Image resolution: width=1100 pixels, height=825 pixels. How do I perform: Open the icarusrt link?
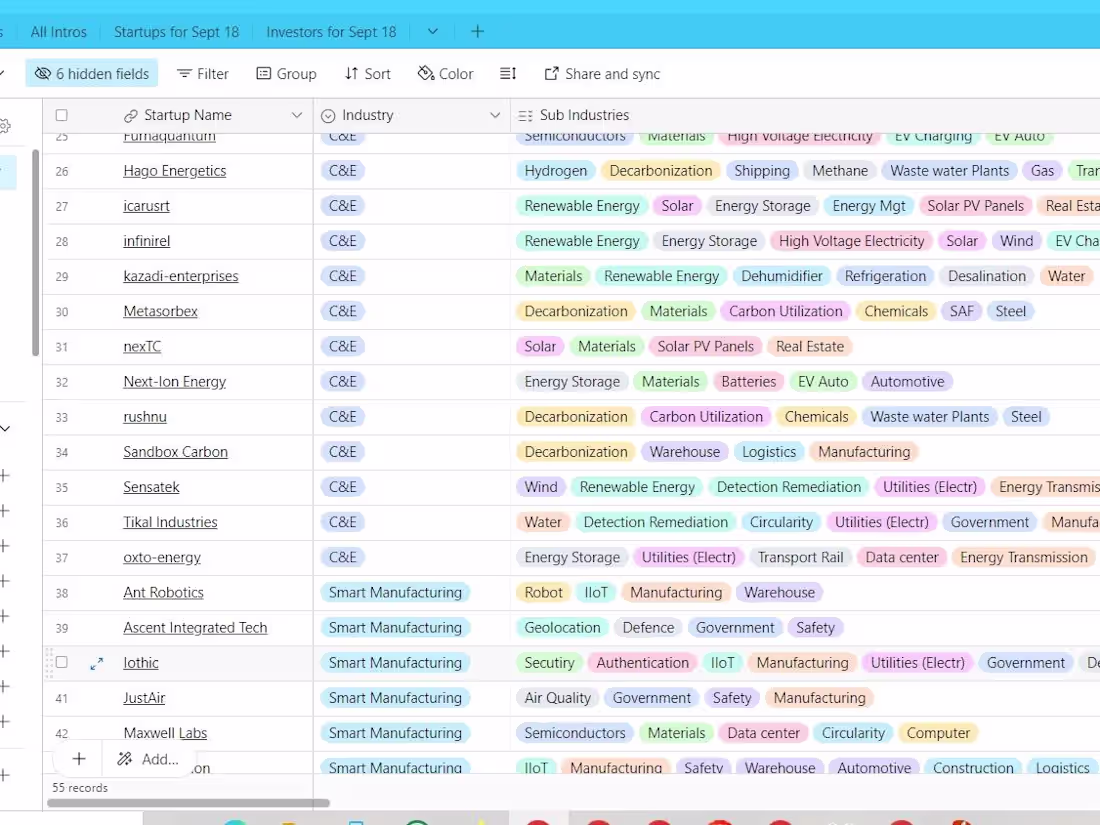(147, 206)
